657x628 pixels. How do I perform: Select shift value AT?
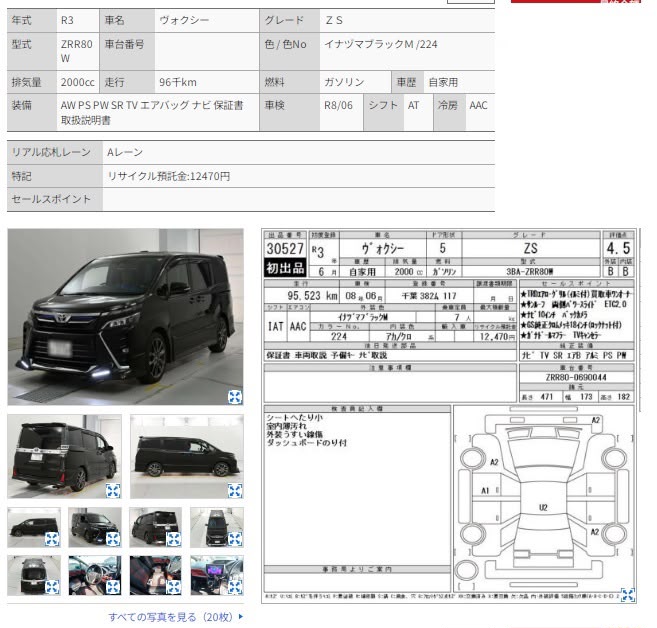(413, 105)
